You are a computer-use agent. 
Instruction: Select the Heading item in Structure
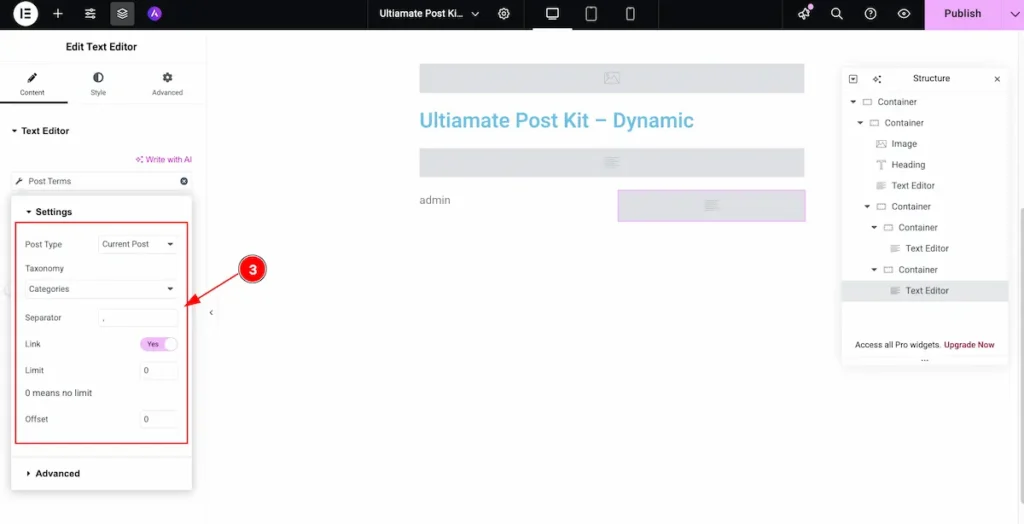point(908,165)
